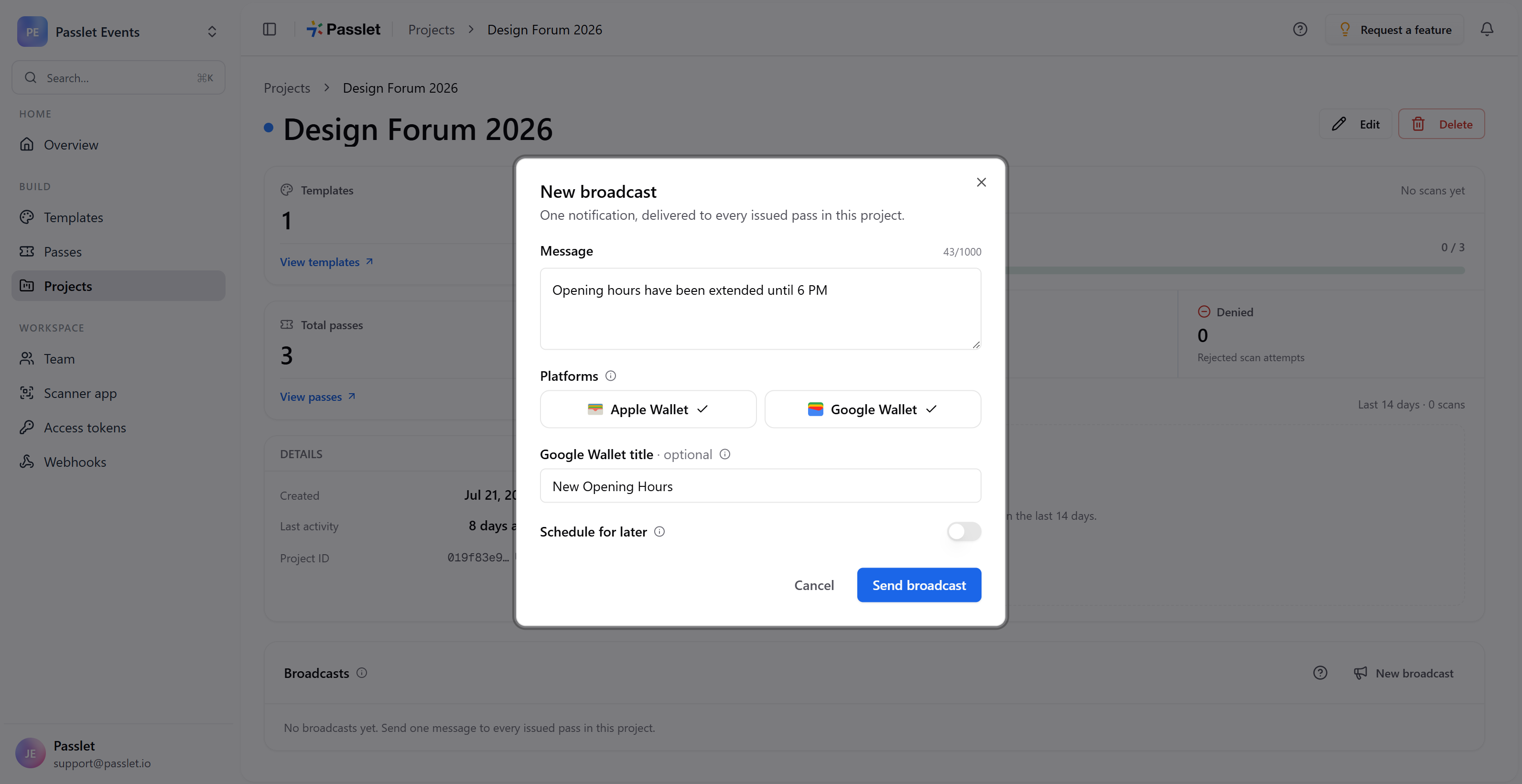Image resolution: width=1522 pixels, height=784 pixels.
Task: Show Google Wallet title info icon
Action: [725, 454]
